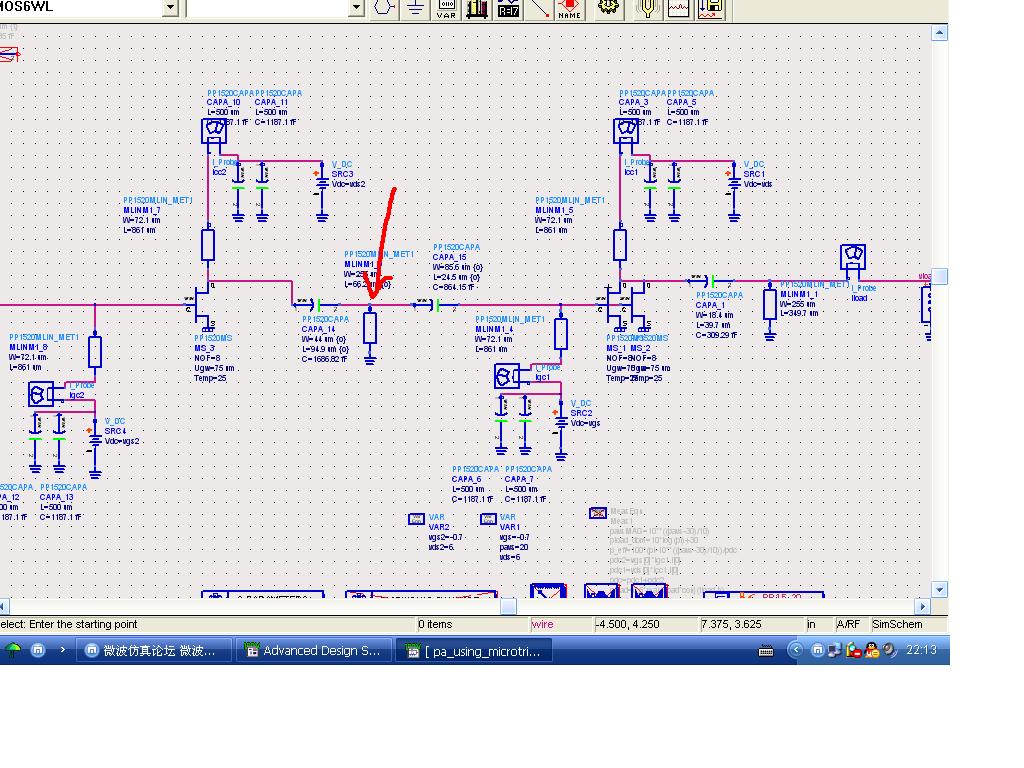Image resolution: width=1024 pixels, height=768 pixels.
Task: Expand hidden system tray icons arrow
Action: 795,650
